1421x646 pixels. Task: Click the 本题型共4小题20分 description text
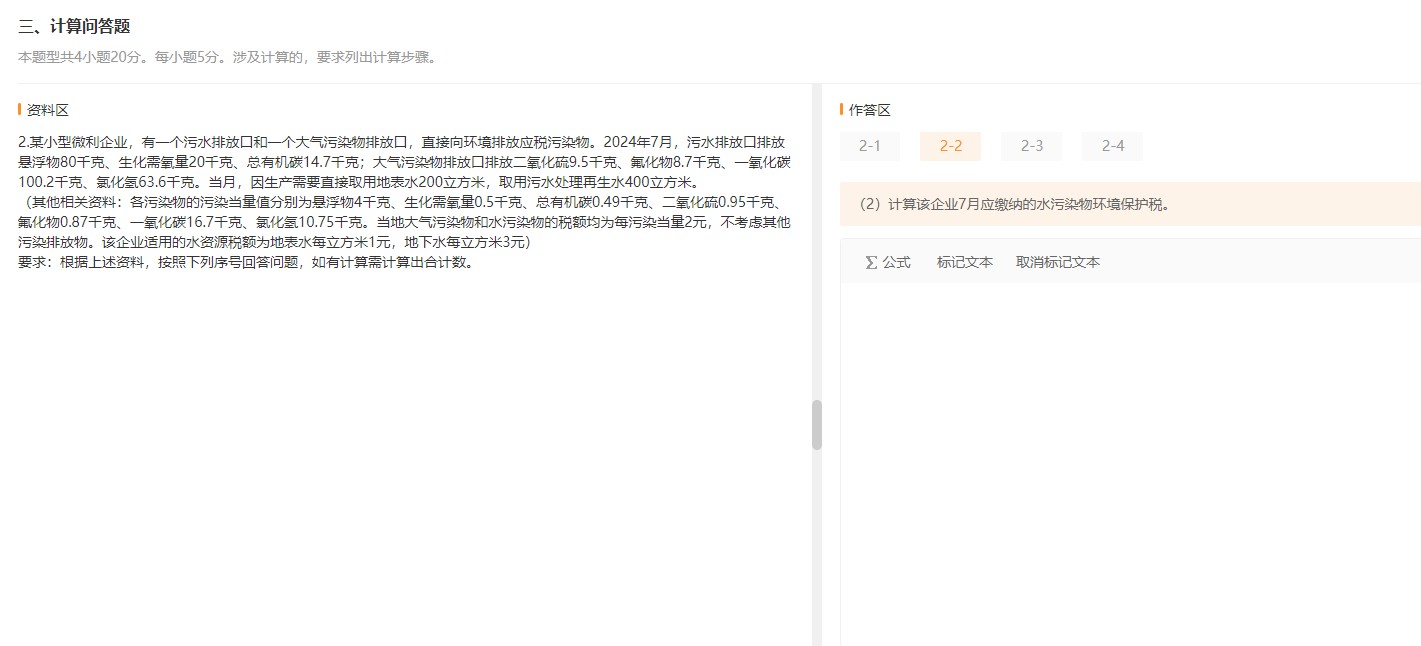tap(227, 57)
